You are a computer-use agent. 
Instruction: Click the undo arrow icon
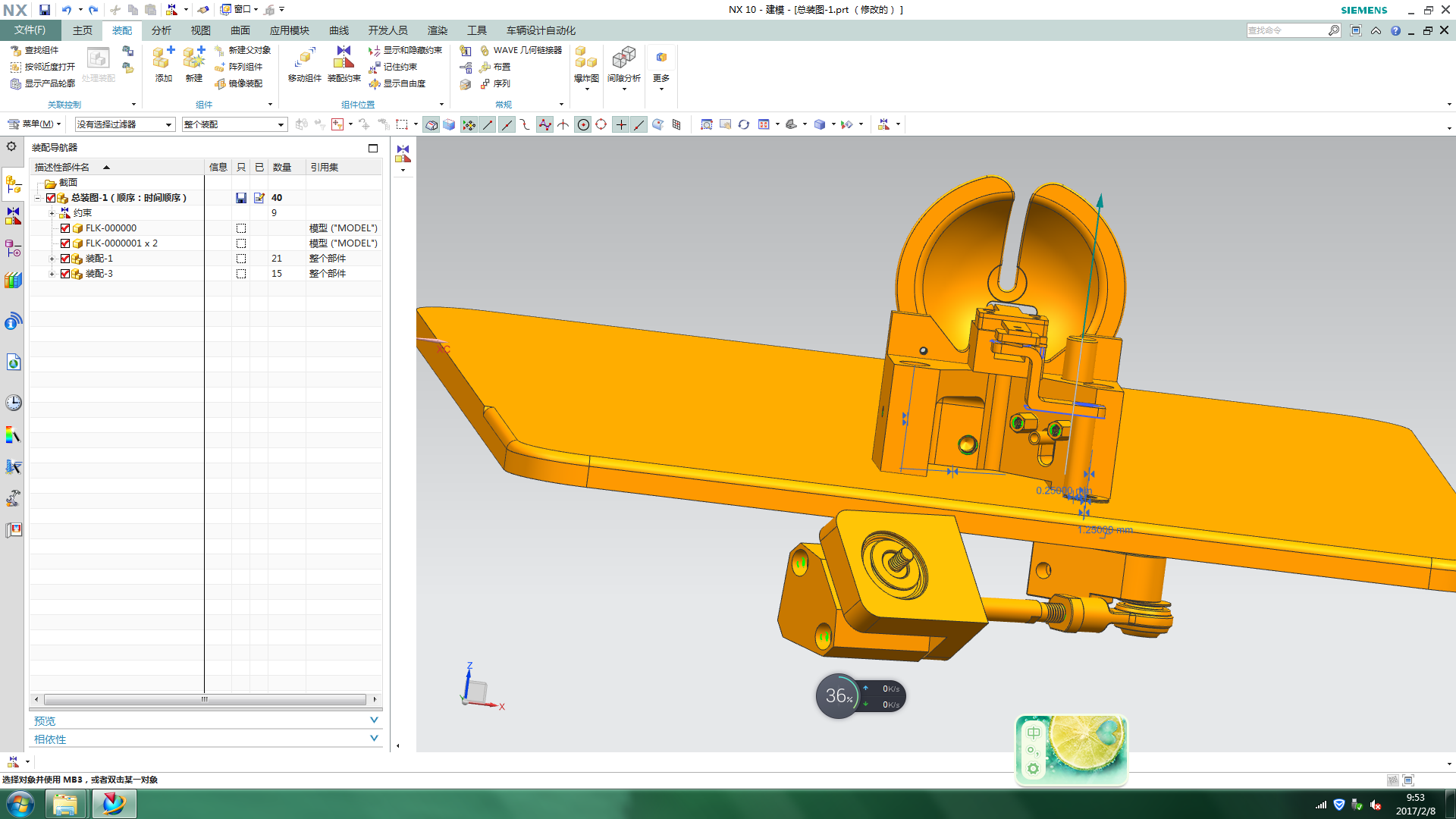[67, 10]
